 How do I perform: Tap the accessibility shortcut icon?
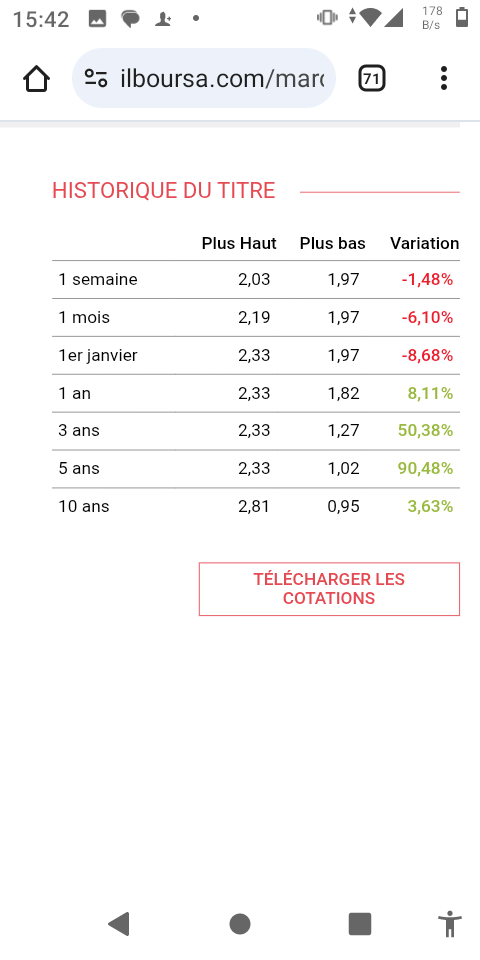(x=450, y=924)
